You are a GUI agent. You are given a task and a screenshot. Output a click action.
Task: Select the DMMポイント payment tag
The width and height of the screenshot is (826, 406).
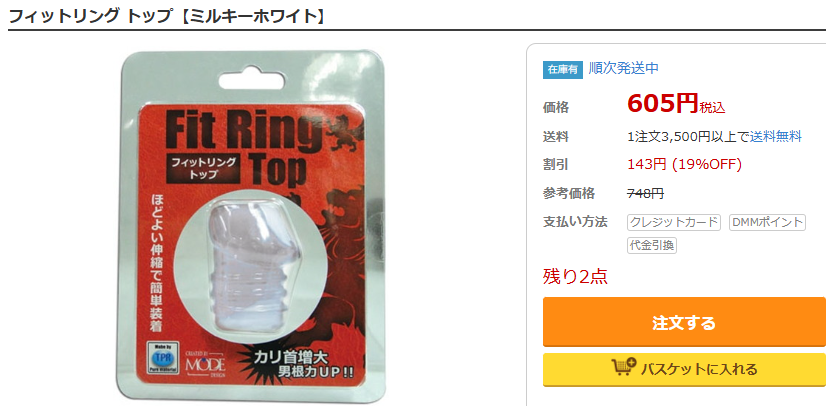[767, 222]
